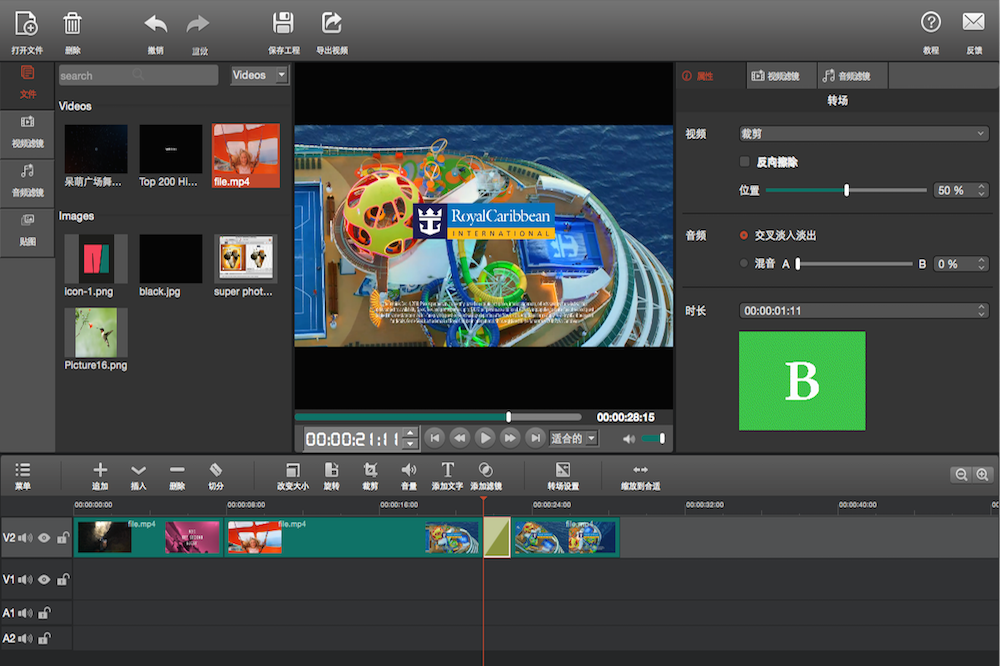Screen dimensions: 1000x666
Task: Click the timeline 删除 minus icon
Action: (177, 470)
